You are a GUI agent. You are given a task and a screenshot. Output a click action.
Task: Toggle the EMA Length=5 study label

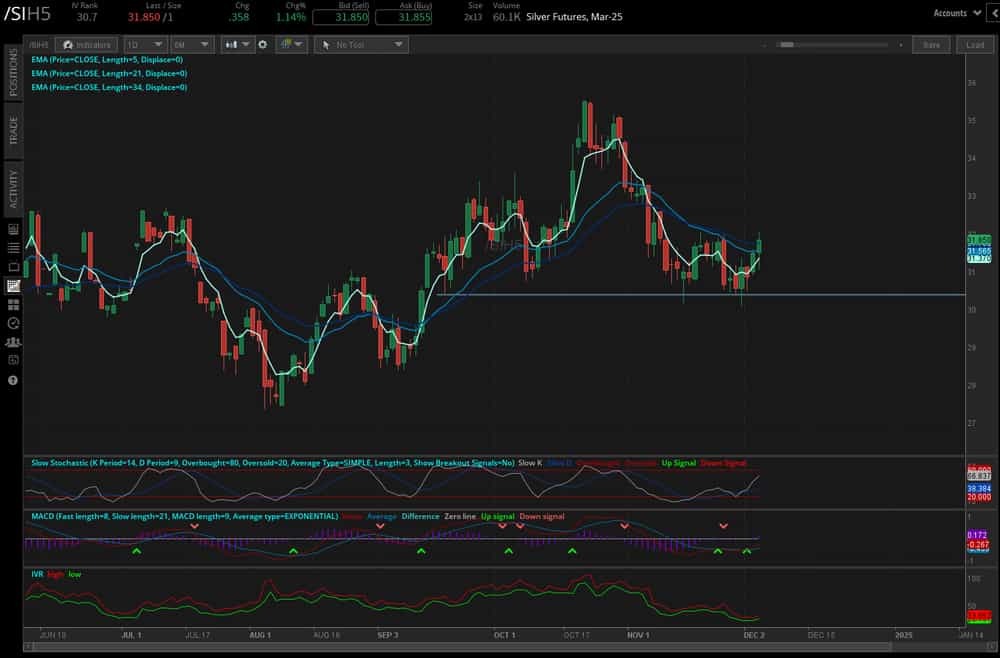pos(105,60)
